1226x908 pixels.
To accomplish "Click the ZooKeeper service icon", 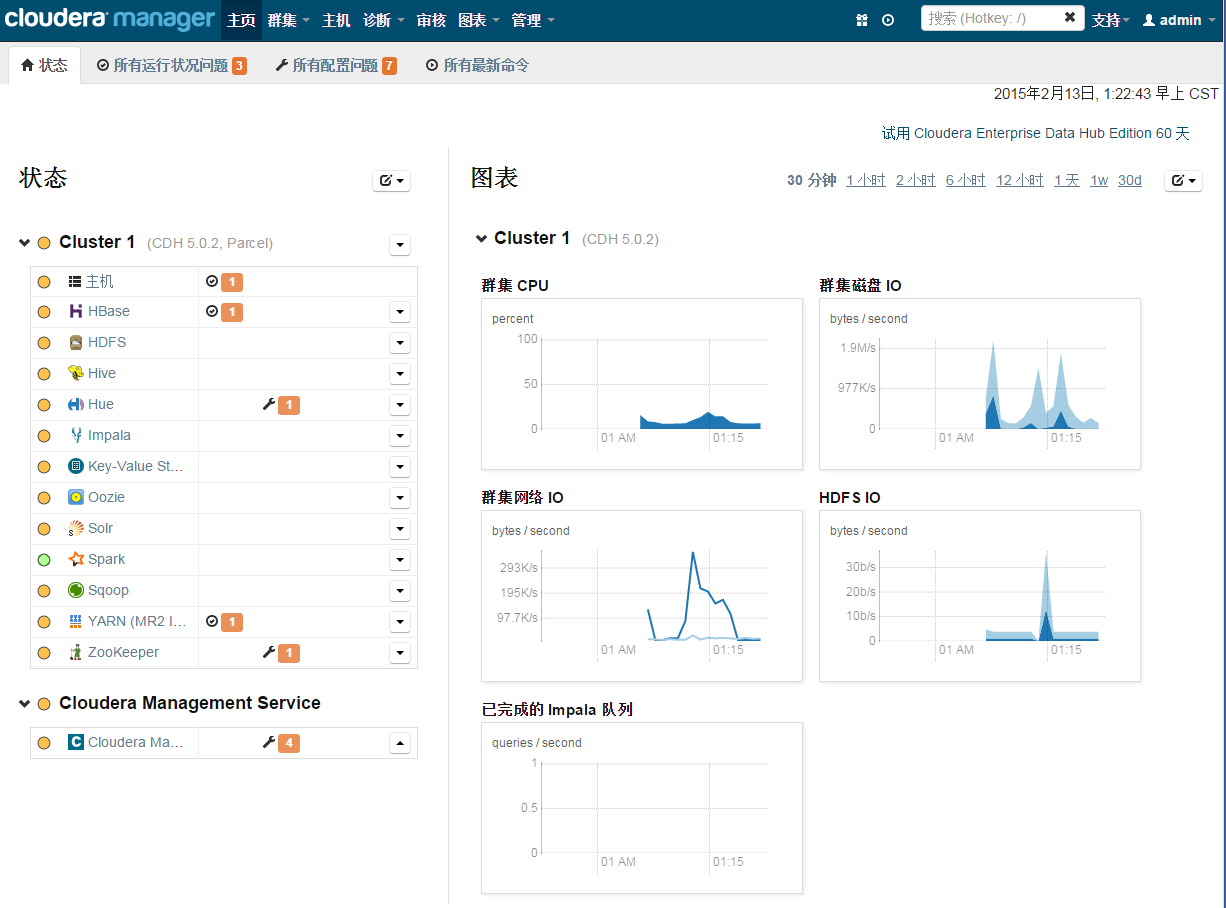I will point(75,653).
